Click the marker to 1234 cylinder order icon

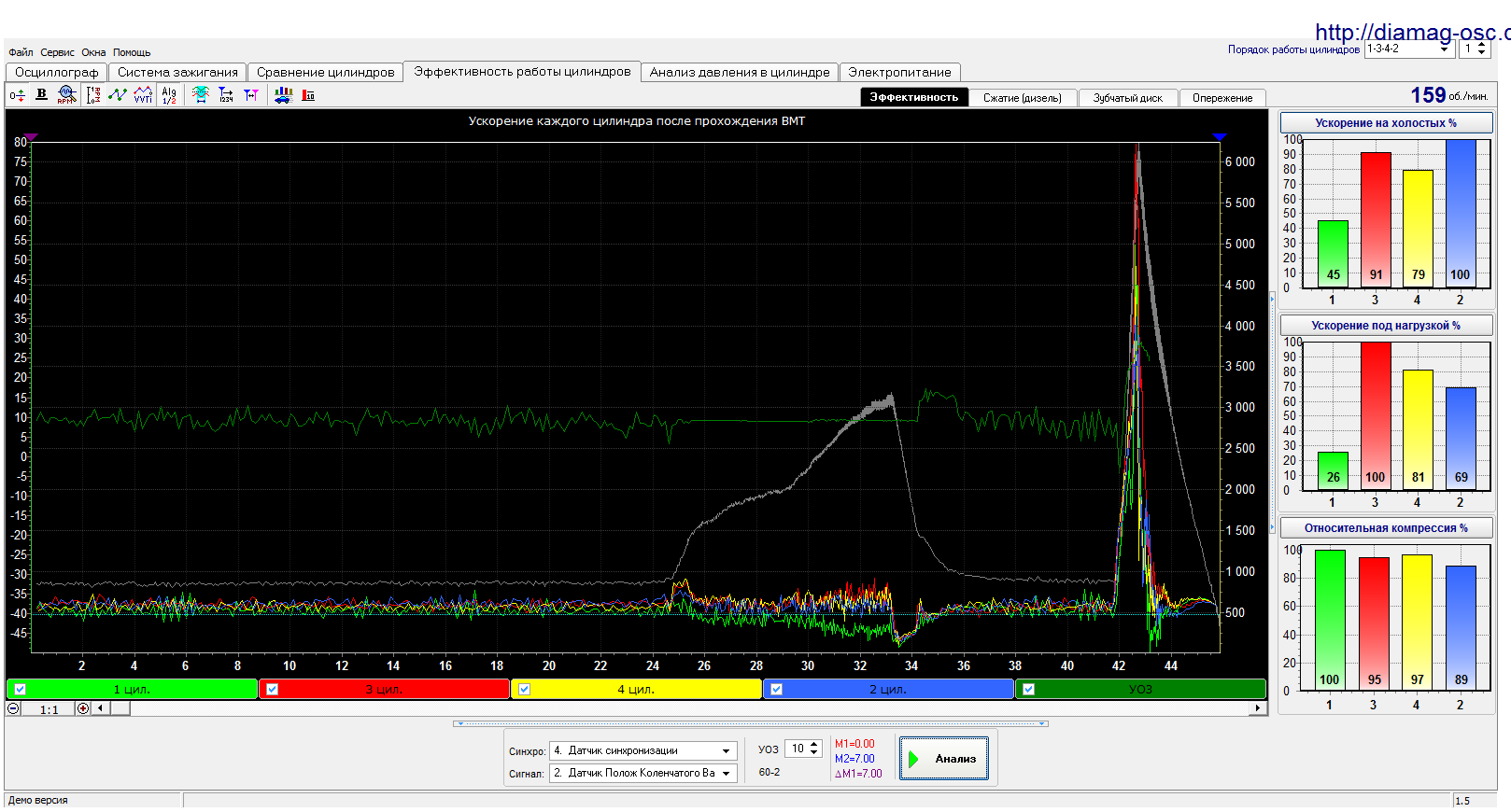tap(226, 95)
